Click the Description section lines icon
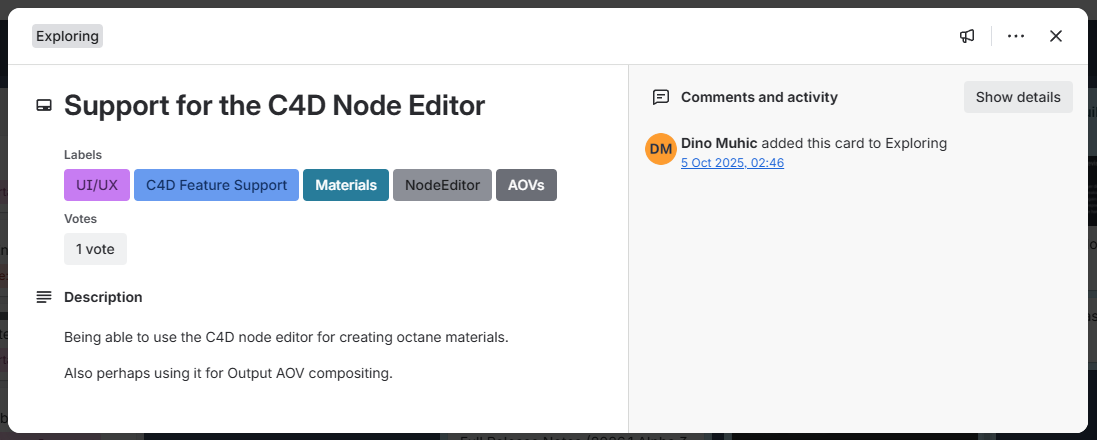 coord(44,297)
